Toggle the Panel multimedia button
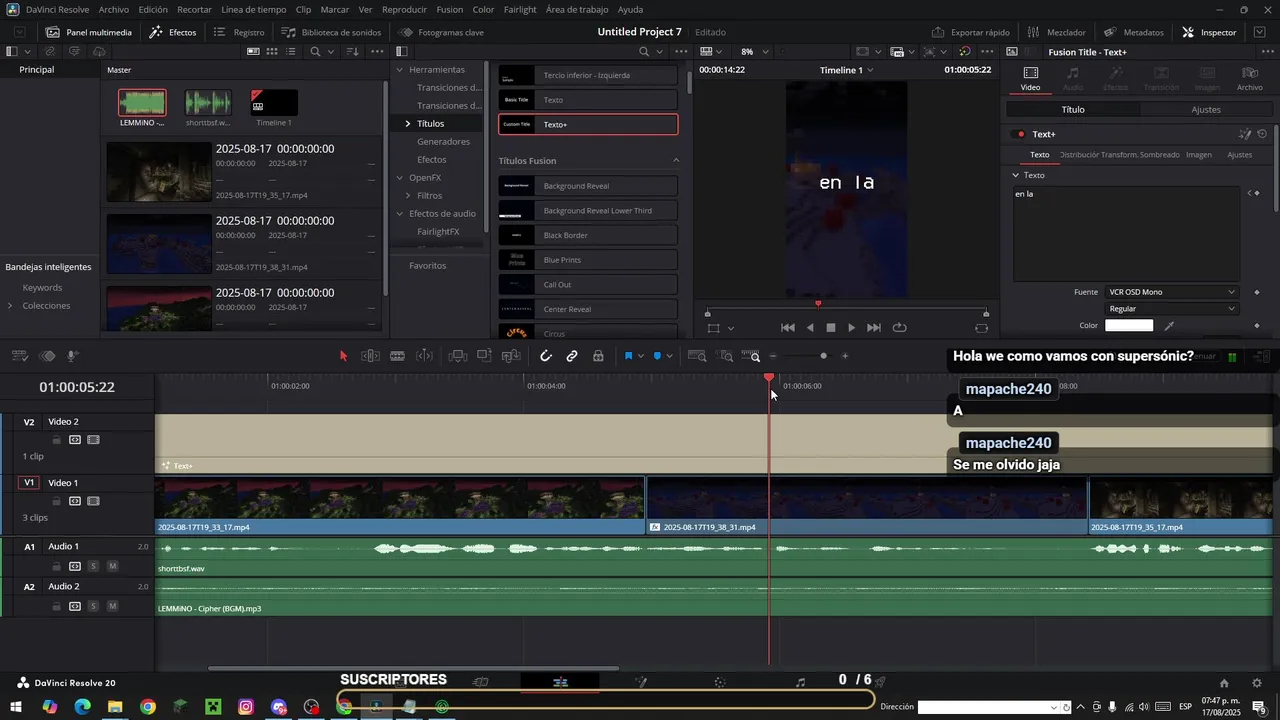1280x720 pixels. 89,32
